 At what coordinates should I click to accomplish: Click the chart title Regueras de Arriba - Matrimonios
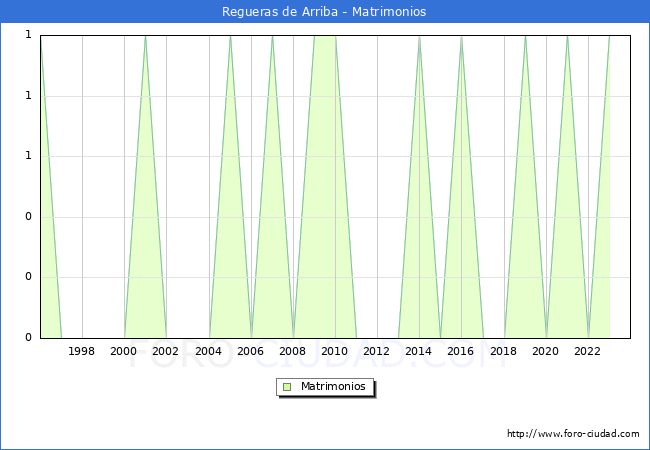(324, 12)
